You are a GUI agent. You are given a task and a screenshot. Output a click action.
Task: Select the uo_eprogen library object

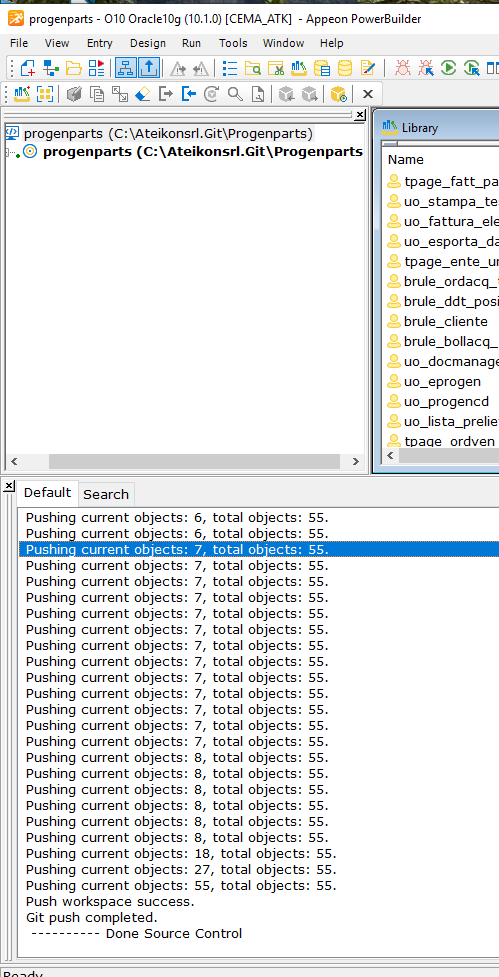[x=442, y=381]
